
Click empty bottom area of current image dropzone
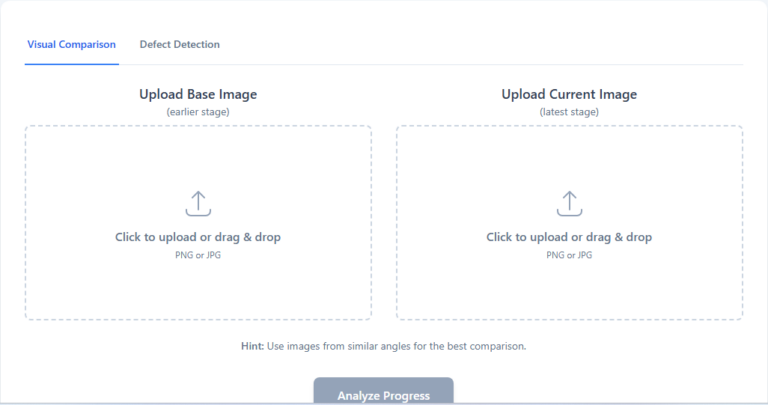tap(569, 290)
